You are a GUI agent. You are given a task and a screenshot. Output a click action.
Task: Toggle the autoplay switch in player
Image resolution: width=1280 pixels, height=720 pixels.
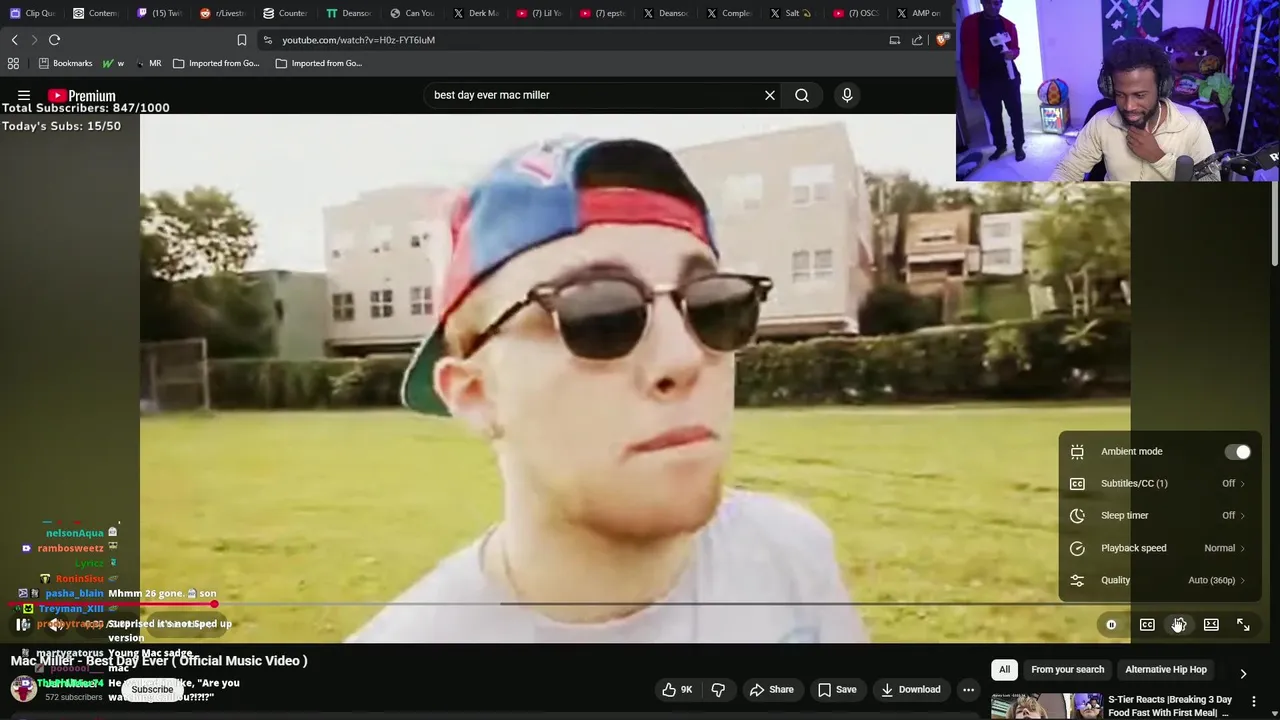tap(1111, 625)
